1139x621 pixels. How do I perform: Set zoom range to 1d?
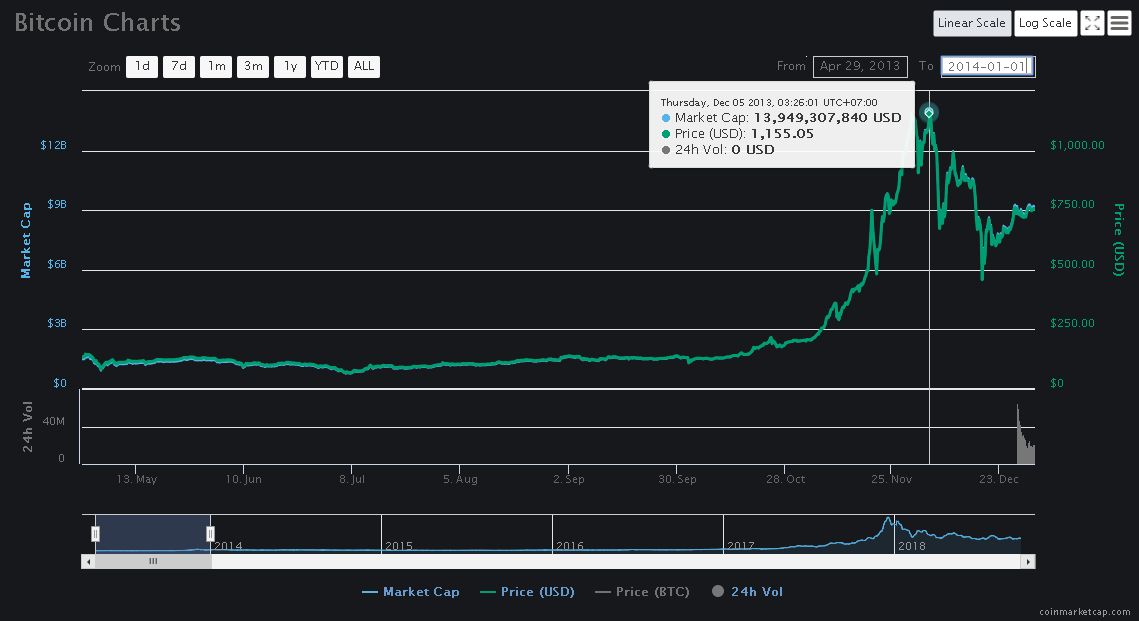(x=142, y=66)
